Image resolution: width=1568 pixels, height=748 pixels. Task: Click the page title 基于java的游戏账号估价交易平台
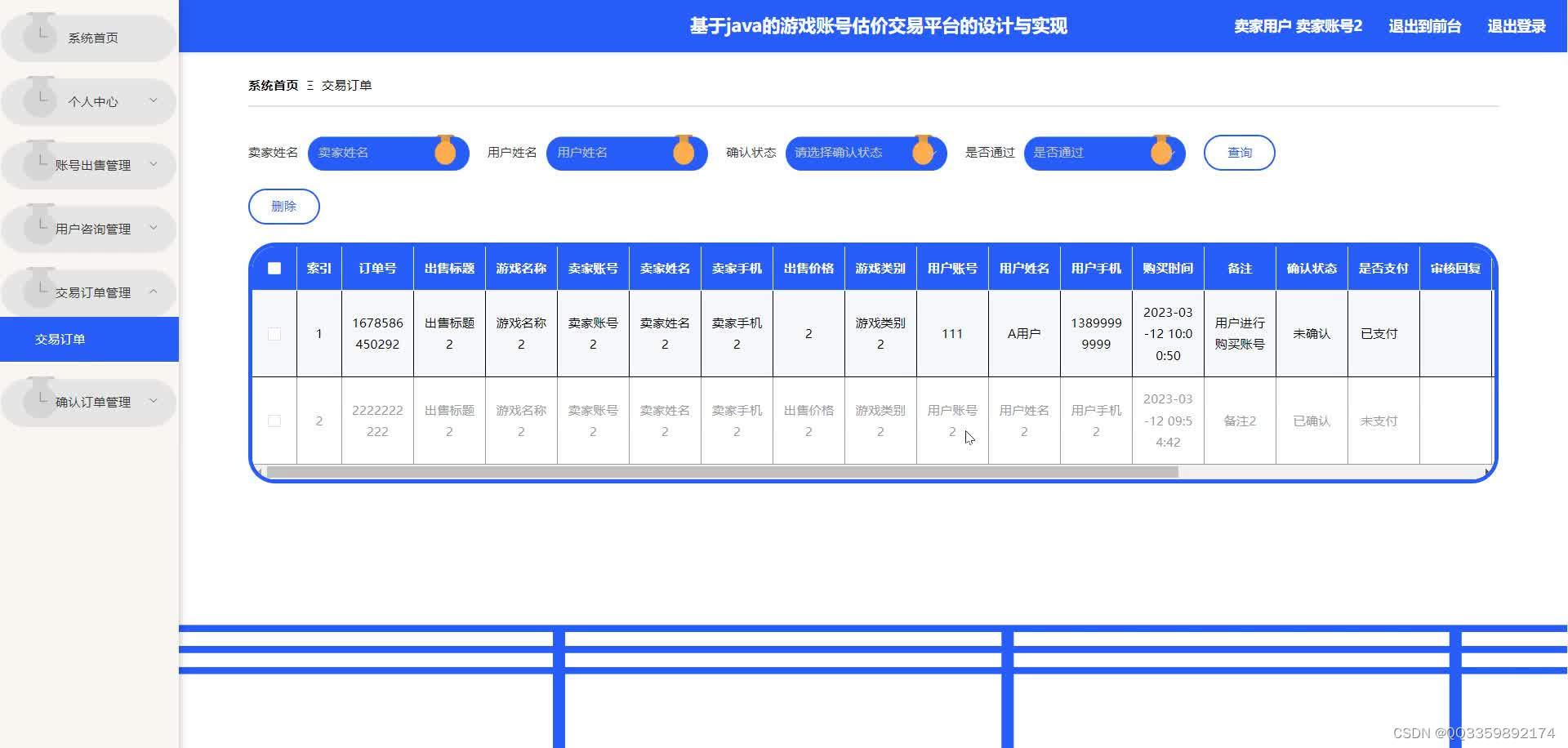(878, 26)
